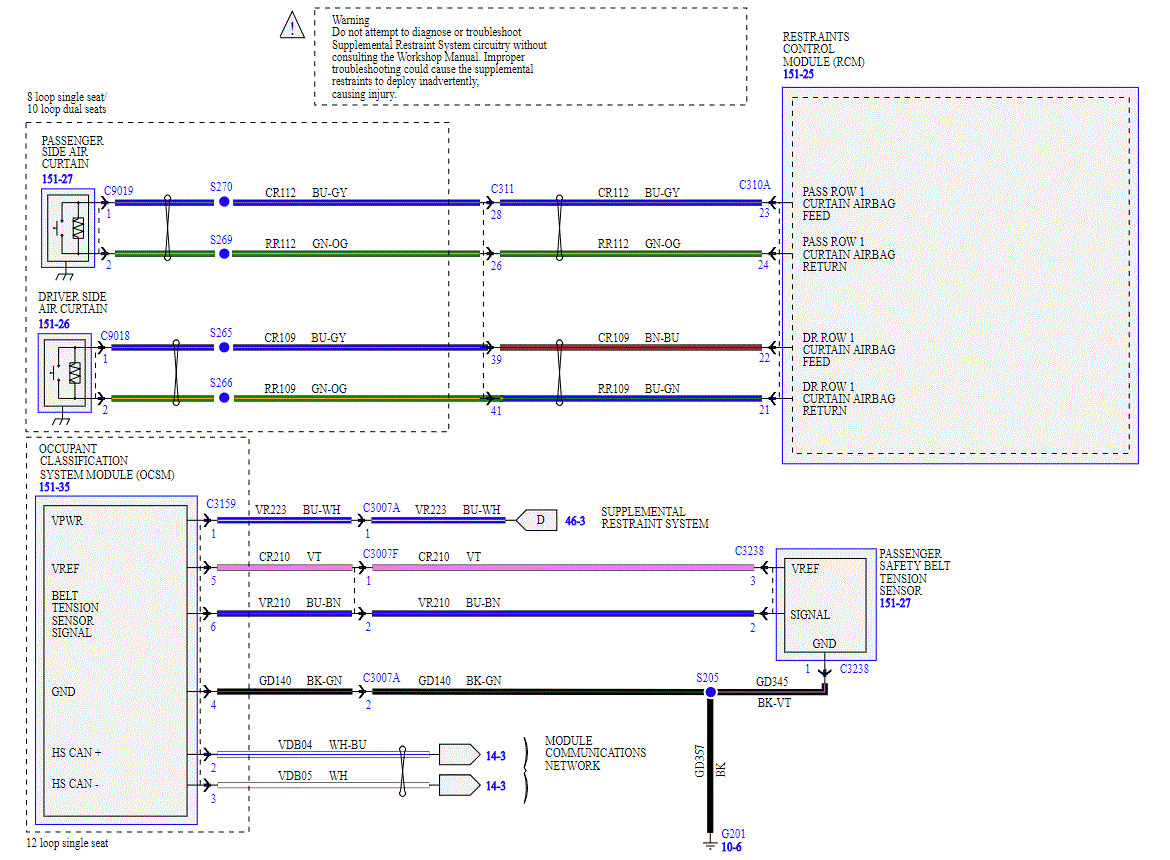Image resolution: width=1170 pixels, height=860 pixels.
Task: Open the 151-25 RCM cell link
Action: click(798, 74)
